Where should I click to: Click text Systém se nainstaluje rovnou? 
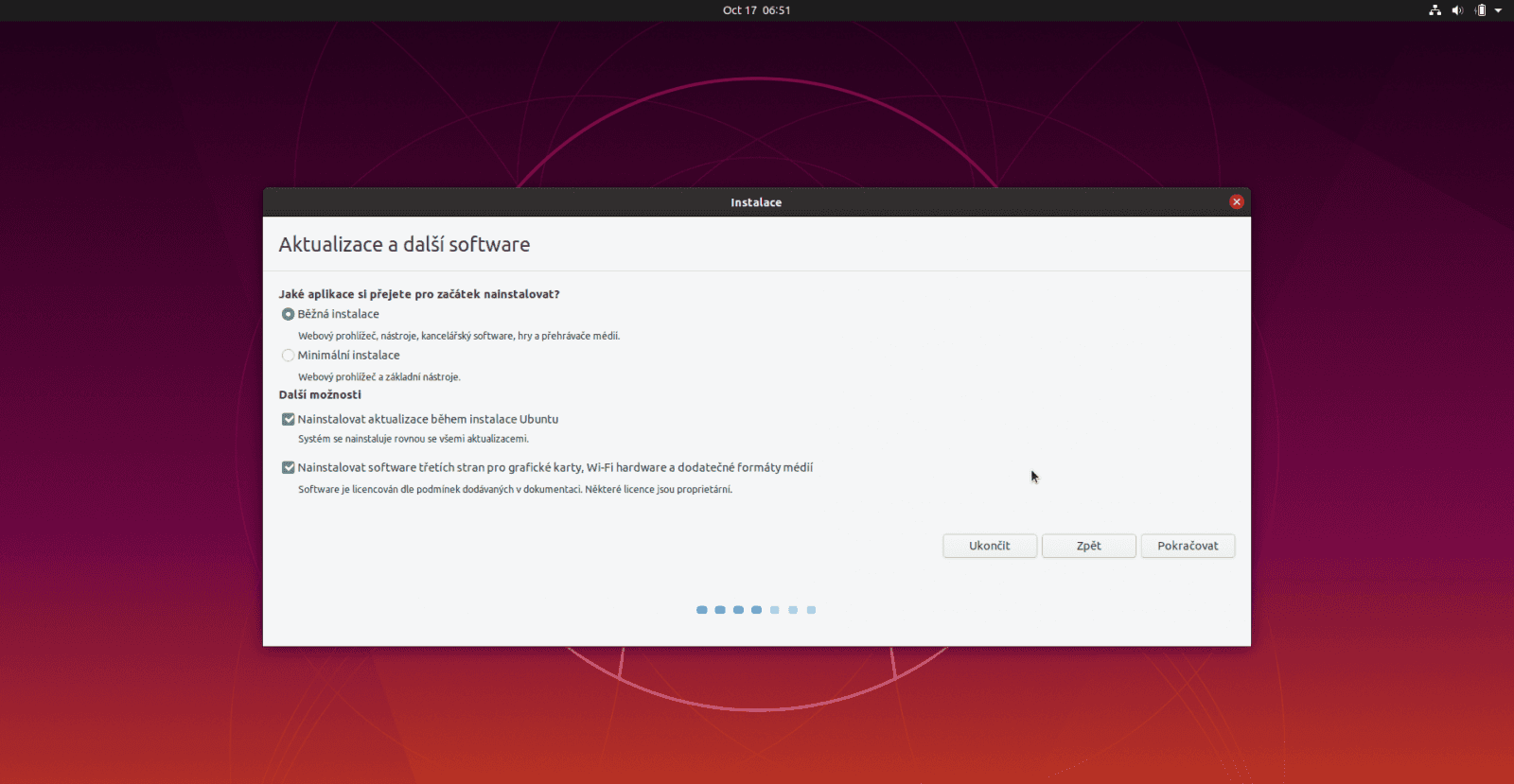point(414,439)
